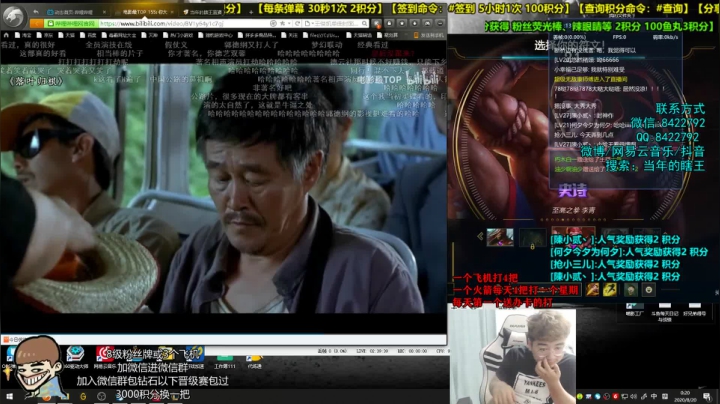720x404 pixels.
Task: Focus the bilibili.com address bar
Action: coord(184,23)
